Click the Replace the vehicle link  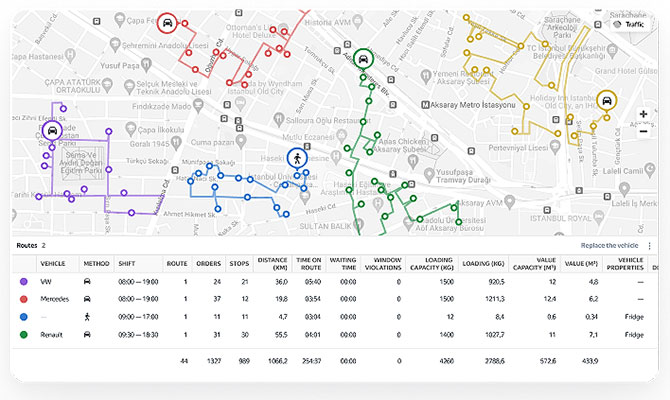[610, 245]
